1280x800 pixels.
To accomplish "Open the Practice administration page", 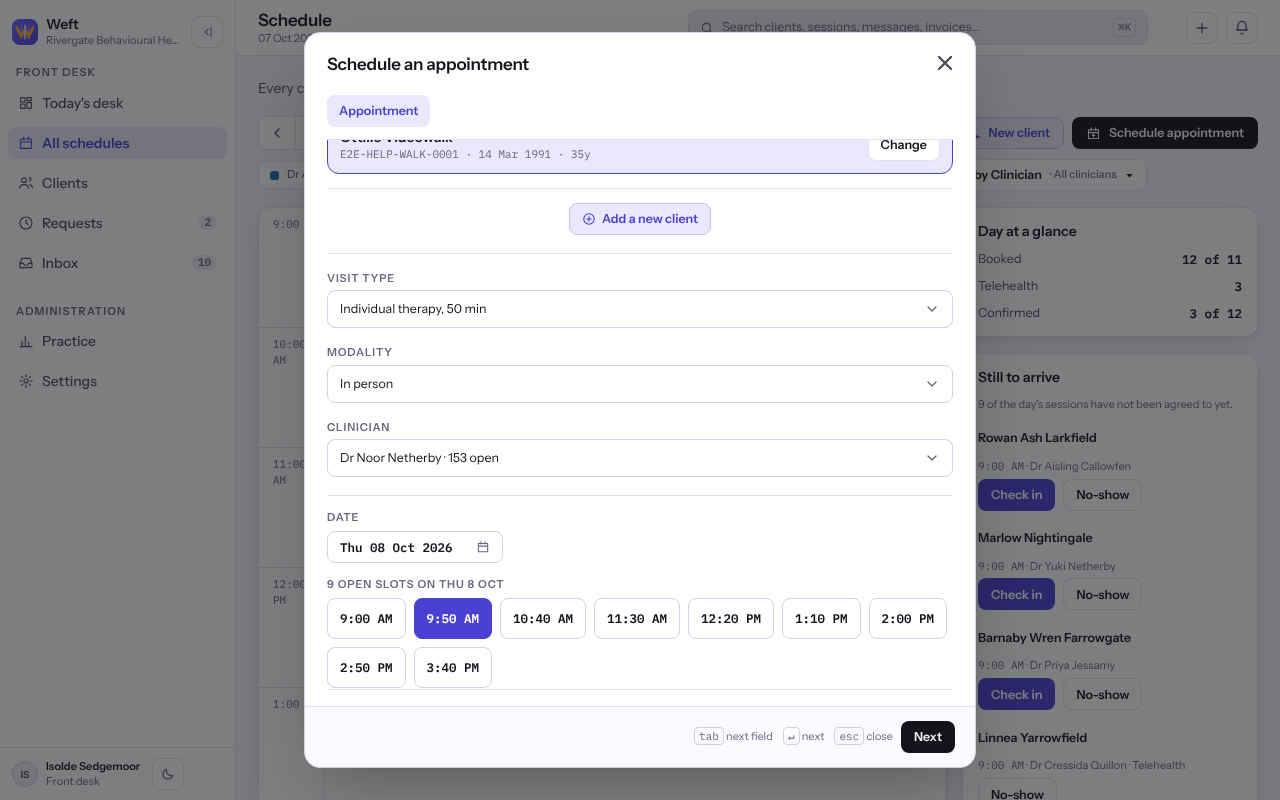I will point(118,341).
